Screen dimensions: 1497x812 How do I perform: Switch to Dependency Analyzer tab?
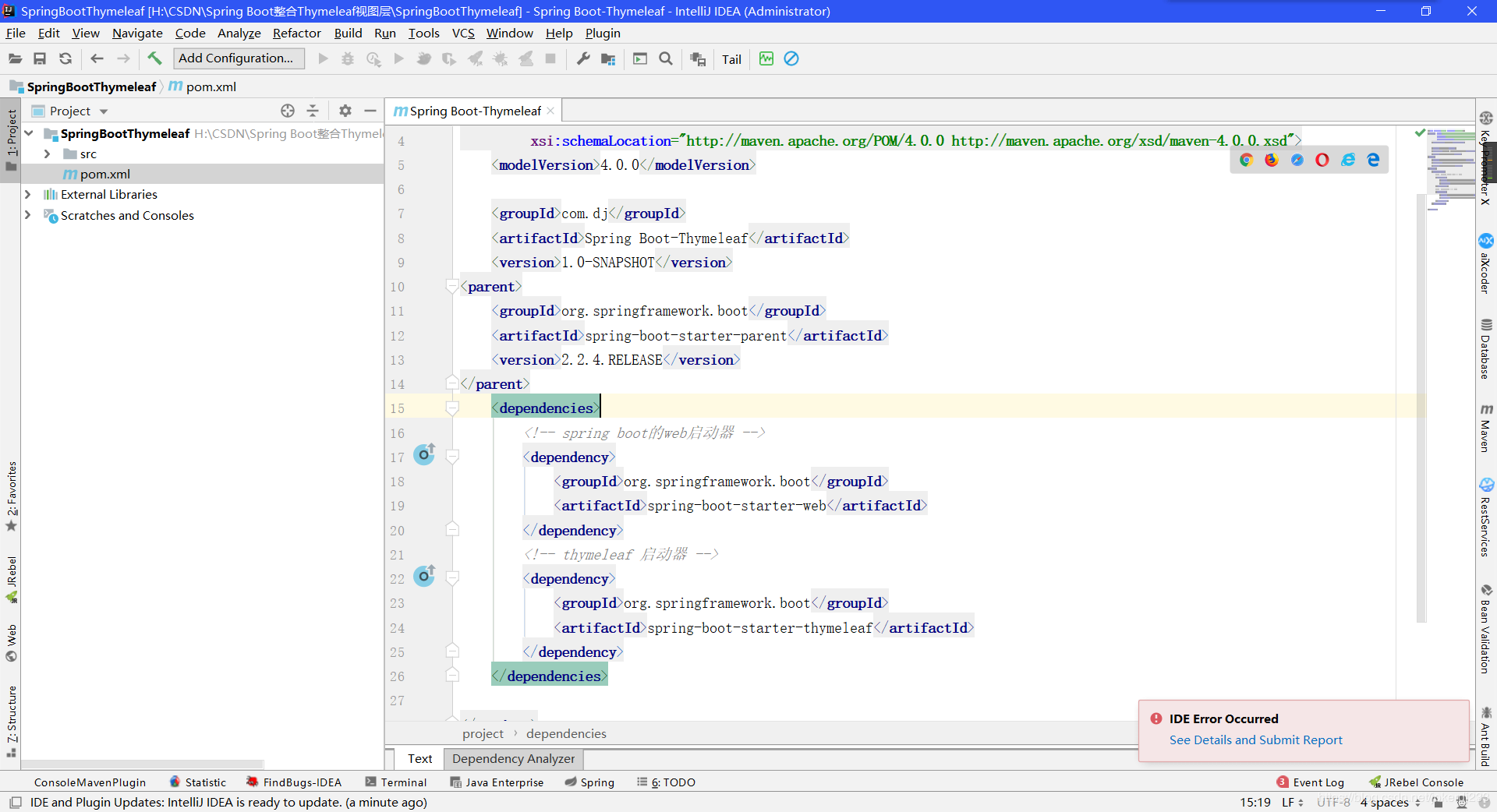(513, 758)
